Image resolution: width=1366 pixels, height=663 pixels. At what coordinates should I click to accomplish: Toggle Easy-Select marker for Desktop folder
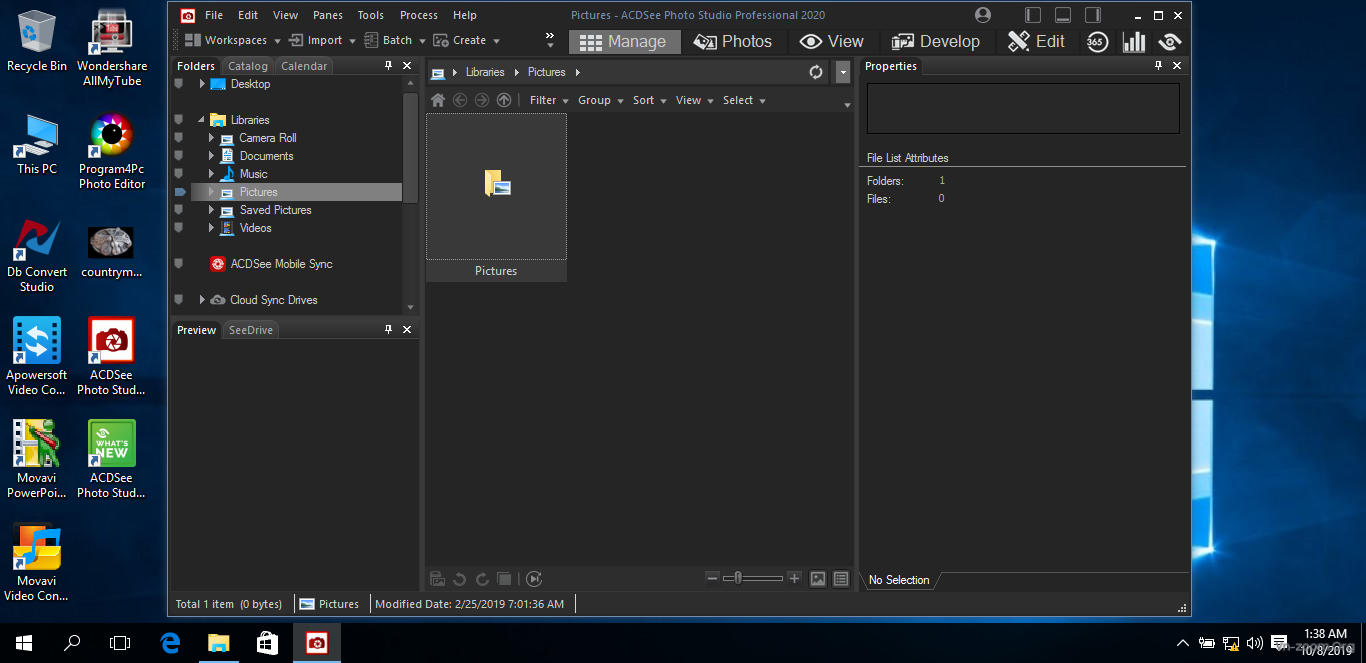pos(179,84)
